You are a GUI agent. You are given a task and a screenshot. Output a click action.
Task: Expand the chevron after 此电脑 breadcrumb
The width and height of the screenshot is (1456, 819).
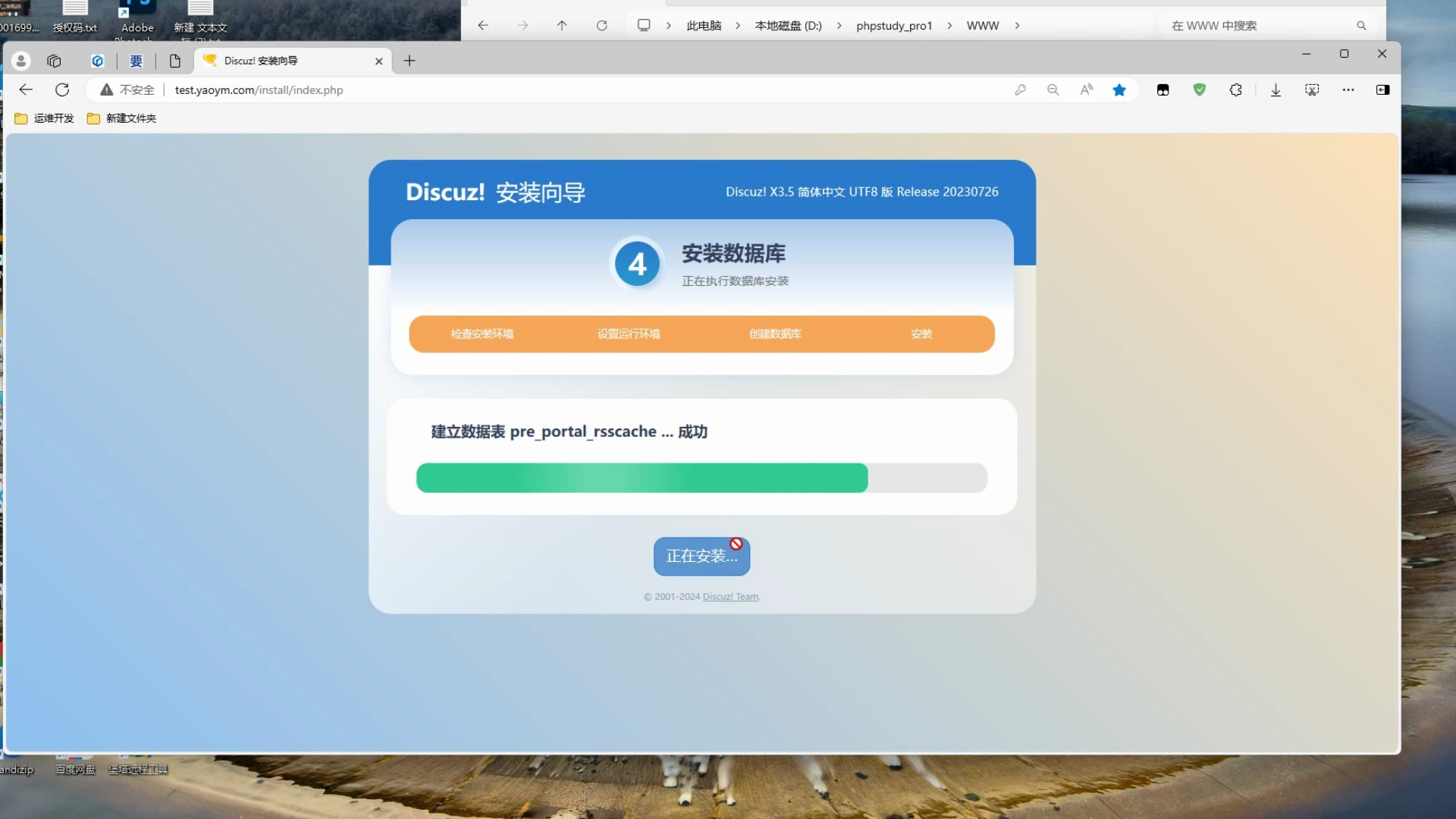point(738,26)
